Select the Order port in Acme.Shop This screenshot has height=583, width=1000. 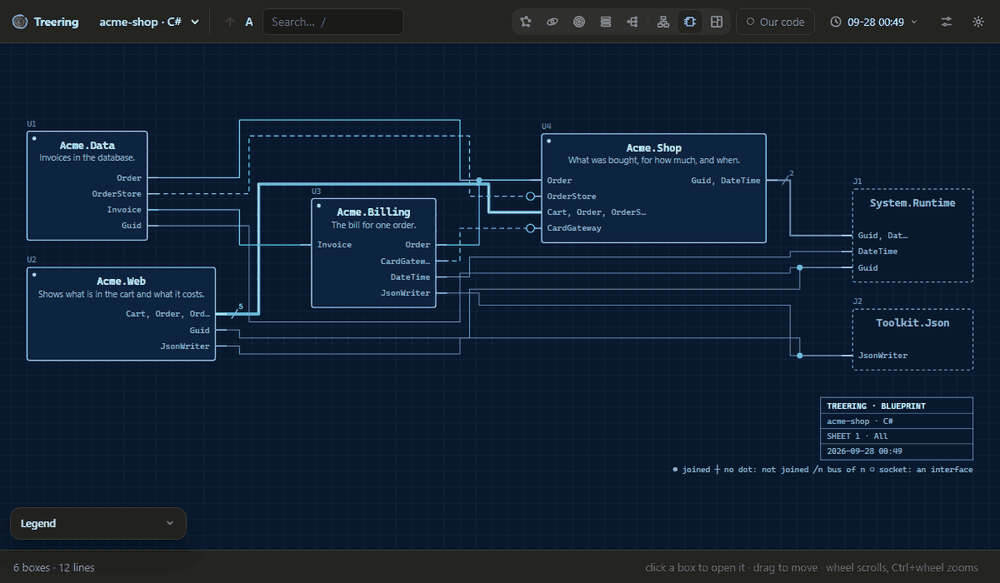(x=559, y=181)
